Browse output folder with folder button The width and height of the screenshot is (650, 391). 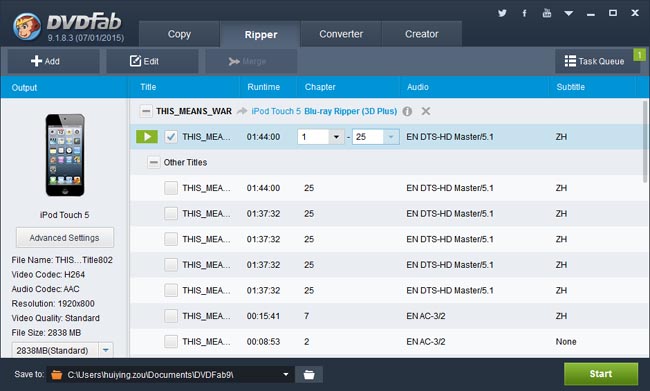click(x=309, y=374)
